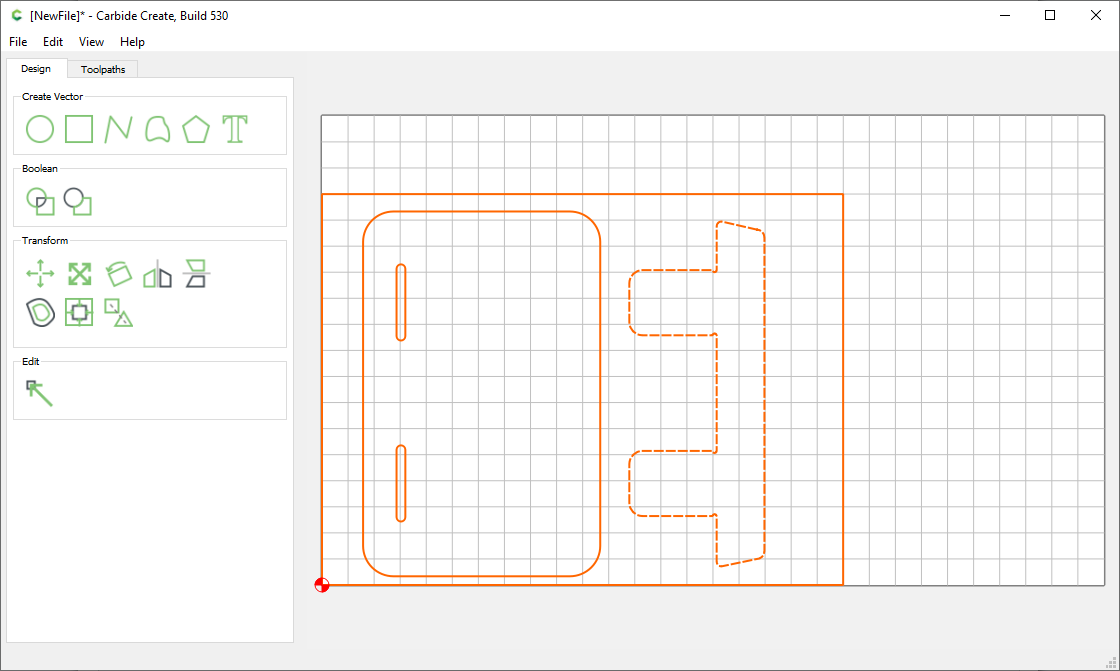Viewport: 1120px width, 671px height.
Task: Pick the Polyline tool
Action: [118, 129]
